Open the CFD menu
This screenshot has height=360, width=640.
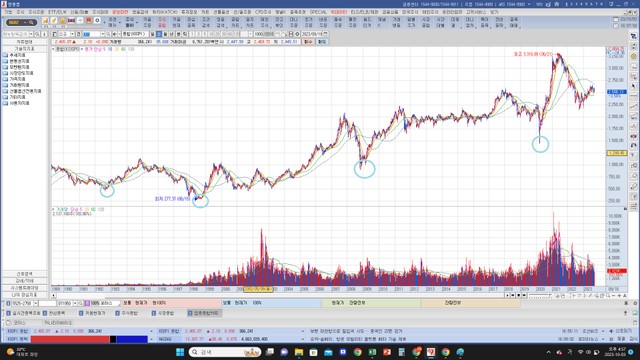click(263, 12)
